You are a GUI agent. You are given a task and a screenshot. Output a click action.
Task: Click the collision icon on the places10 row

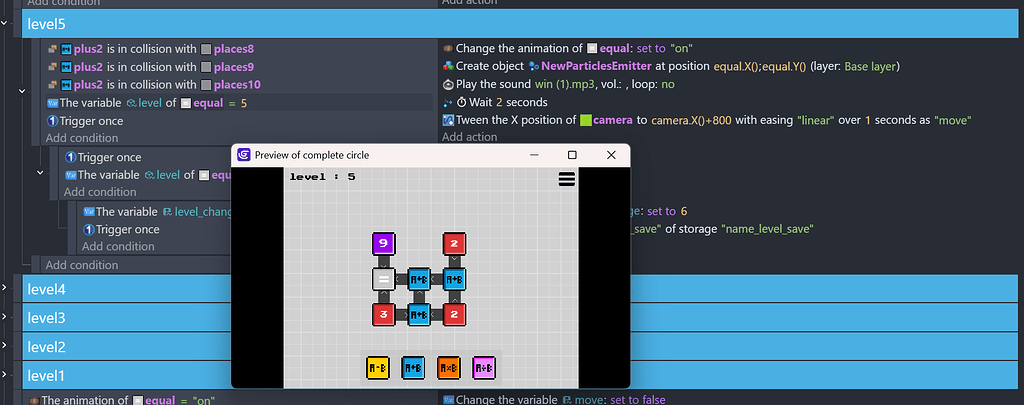(x=53, y=84)
